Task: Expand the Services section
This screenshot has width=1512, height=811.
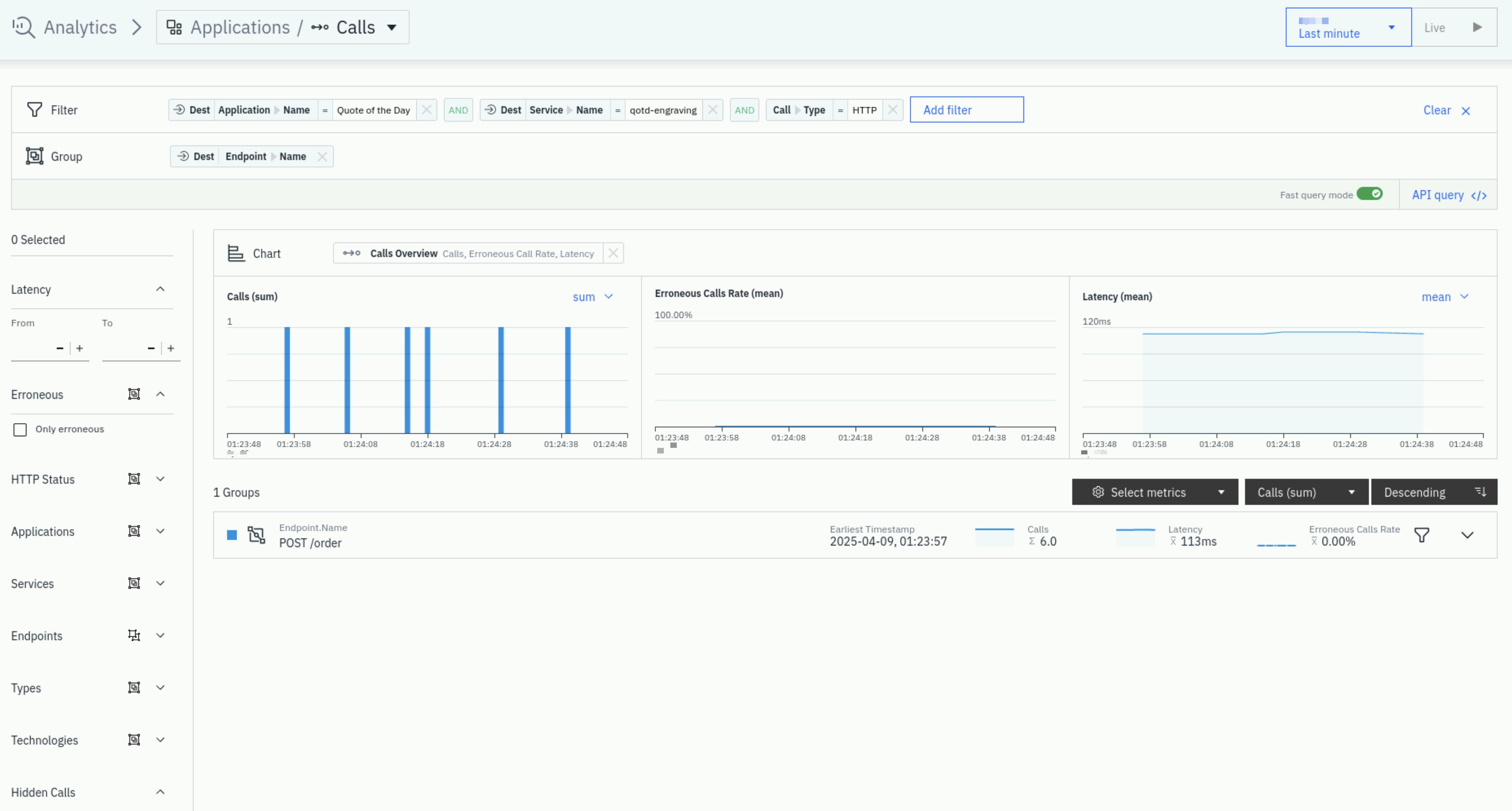Action: [x=160, y=583]
